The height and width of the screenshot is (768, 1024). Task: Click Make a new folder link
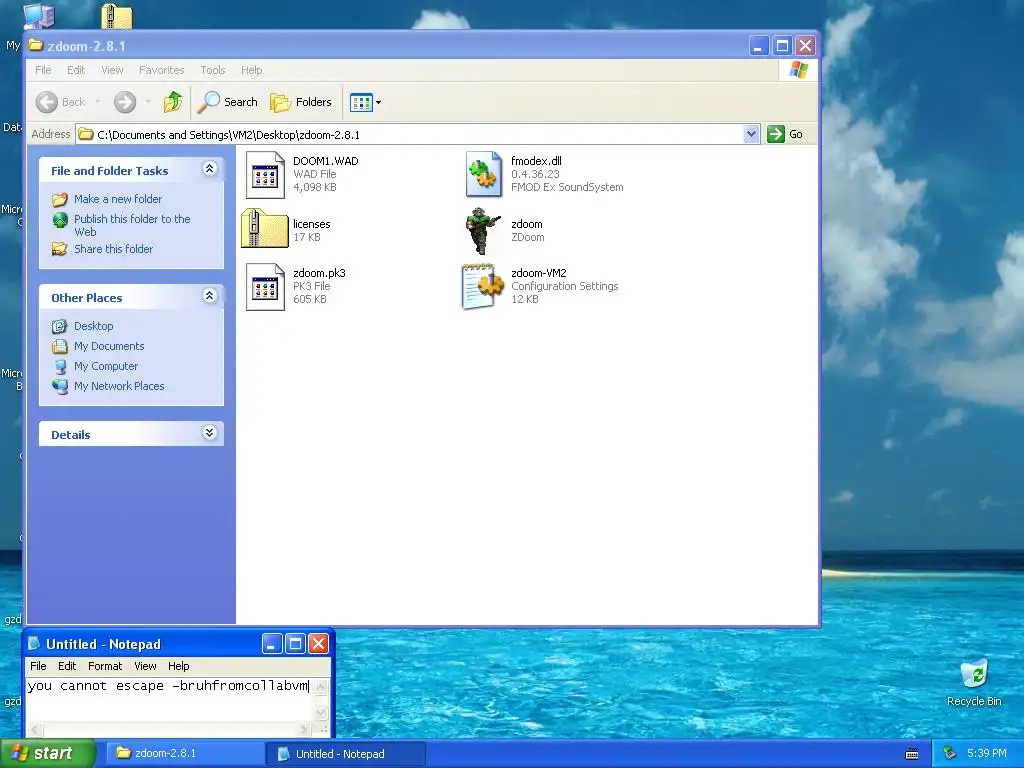pyautogui.click(x=118, y=199)
